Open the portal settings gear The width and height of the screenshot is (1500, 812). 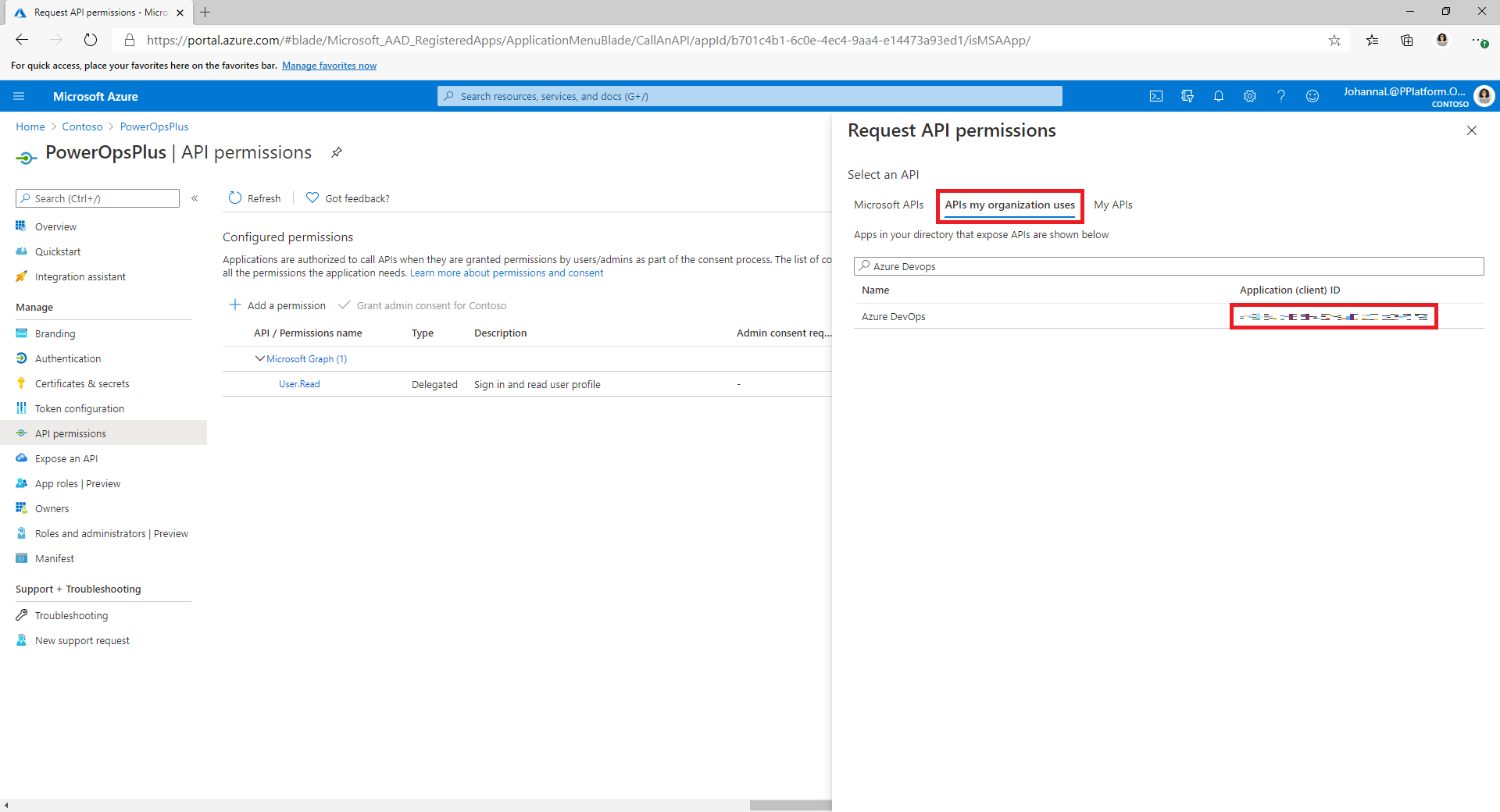[x=1250, y=96]
